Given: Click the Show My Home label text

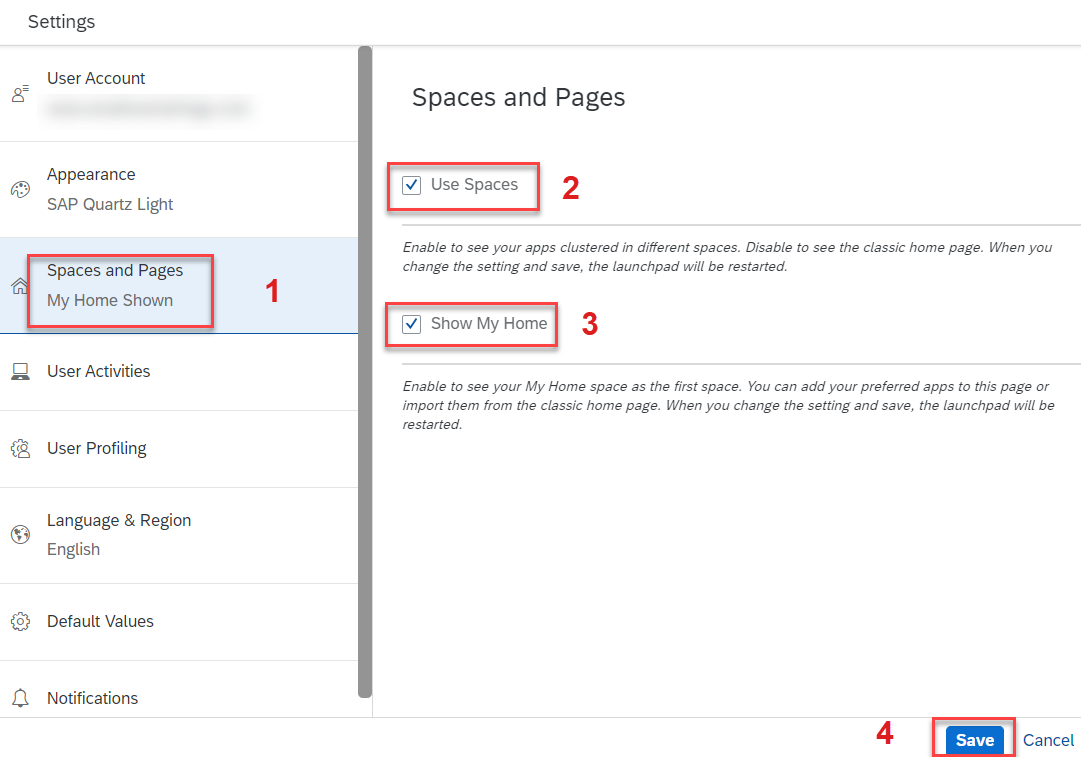Looking at the screenshot, I should [489, 324].
